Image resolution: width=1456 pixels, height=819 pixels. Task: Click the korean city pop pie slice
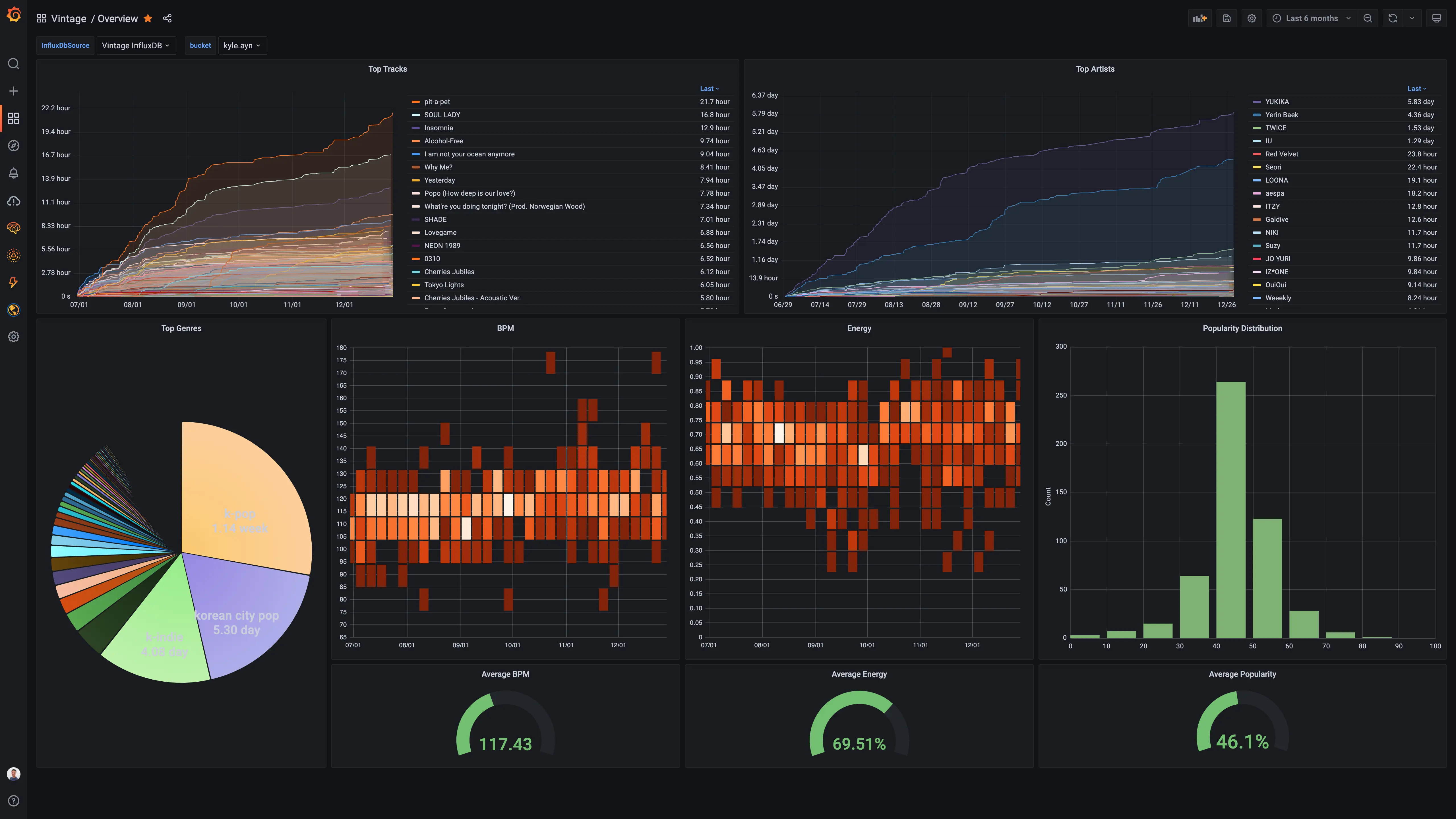click(249, 611)
